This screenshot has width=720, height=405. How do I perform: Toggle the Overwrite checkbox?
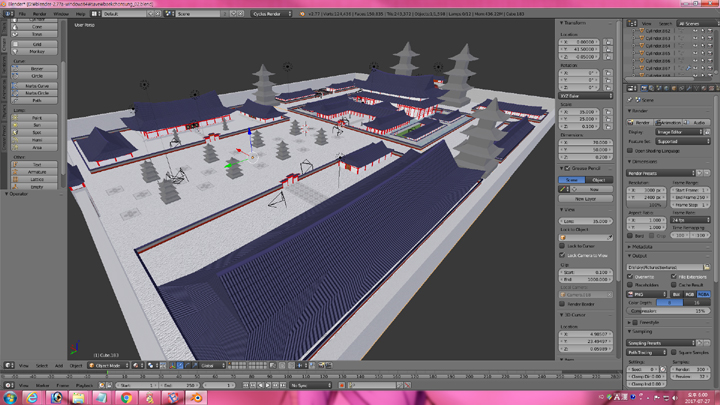630,277
